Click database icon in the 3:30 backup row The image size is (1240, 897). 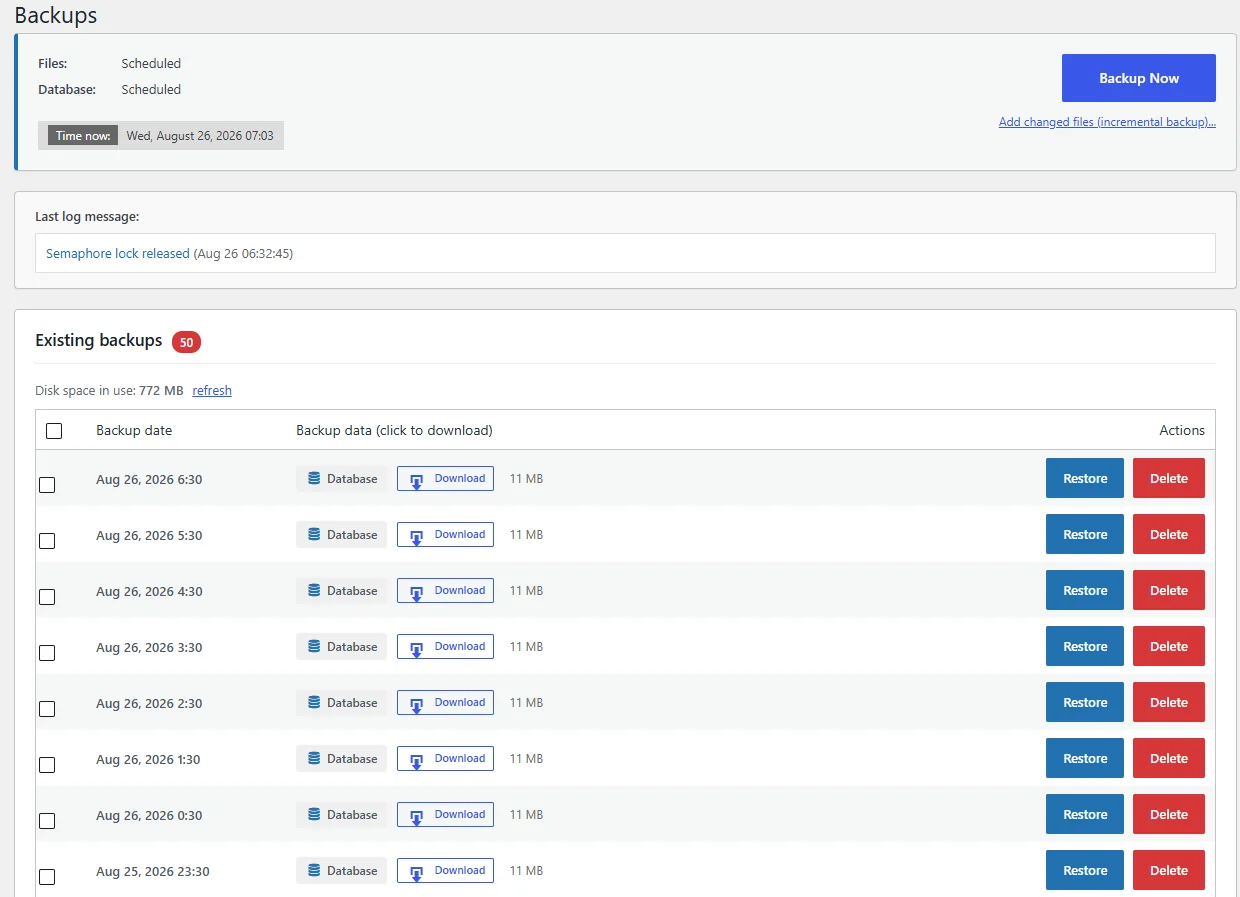pos(314,647)
